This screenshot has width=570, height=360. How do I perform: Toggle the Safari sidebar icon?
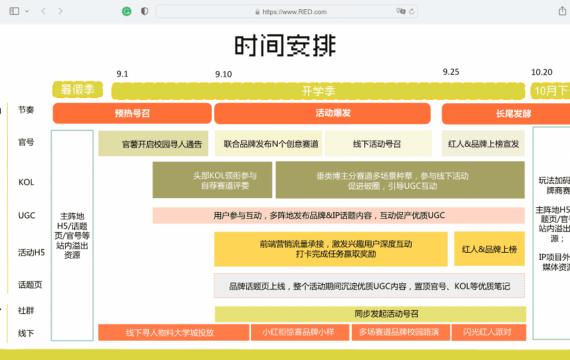pos(14,11)
